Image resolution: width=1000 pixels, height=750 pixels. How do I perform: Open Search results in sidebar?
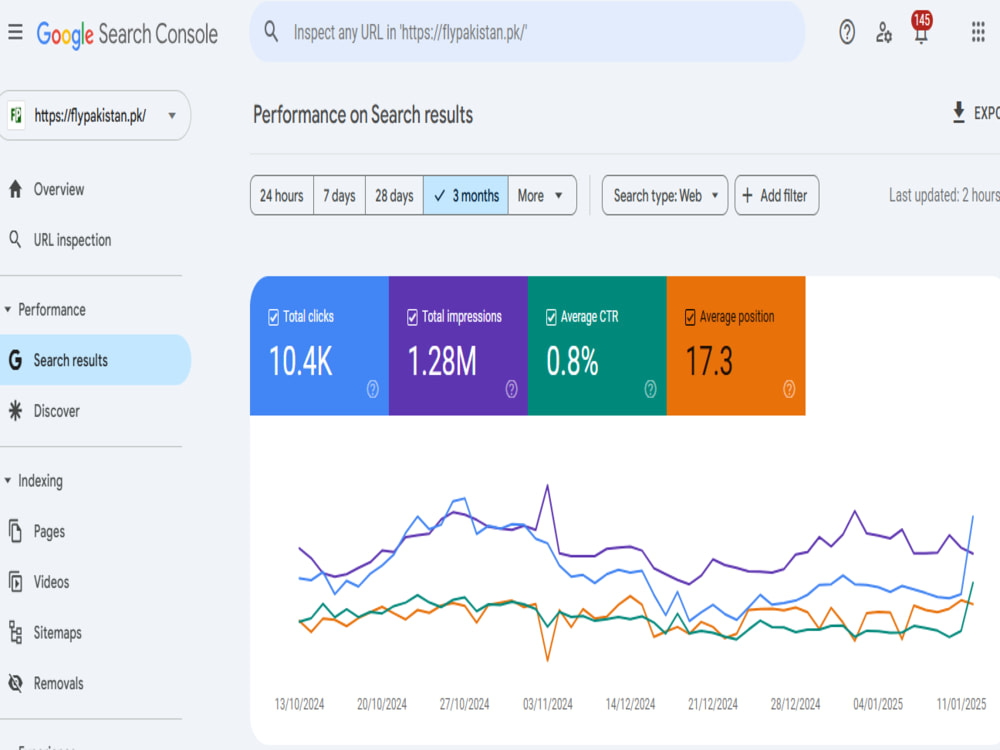point(94,360)
